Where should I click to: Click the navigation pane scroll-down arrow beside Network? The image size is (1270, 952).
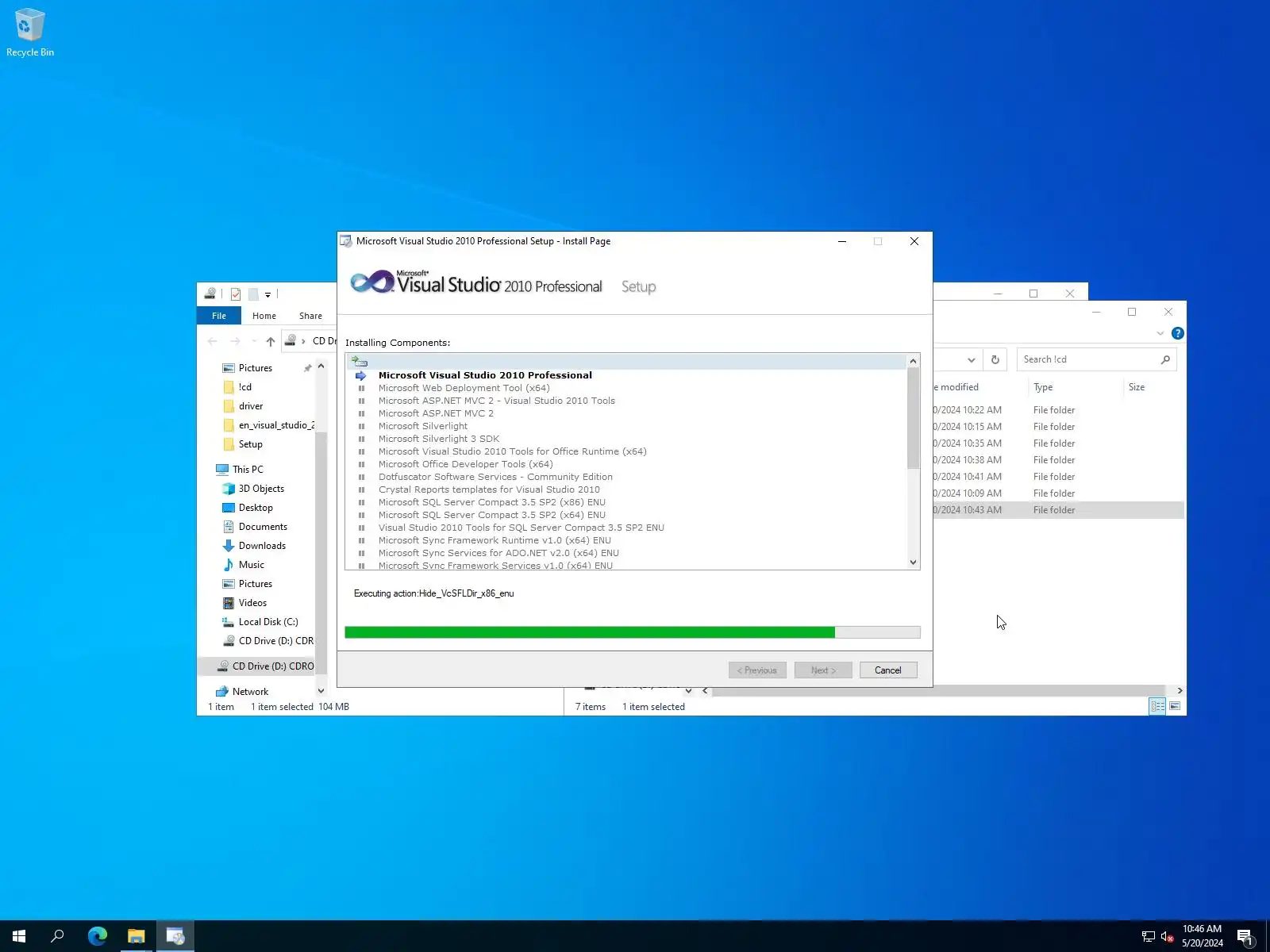coord(321,691)
